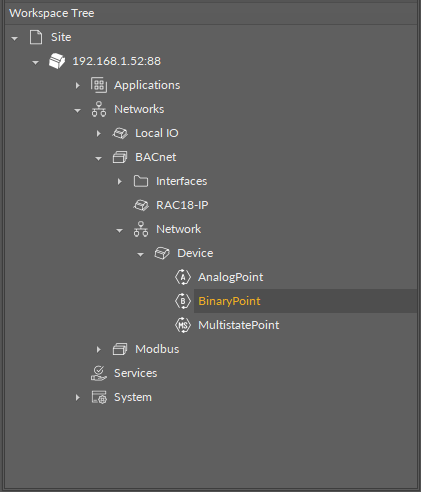Click the System gear window icon

tap(99, 397)
